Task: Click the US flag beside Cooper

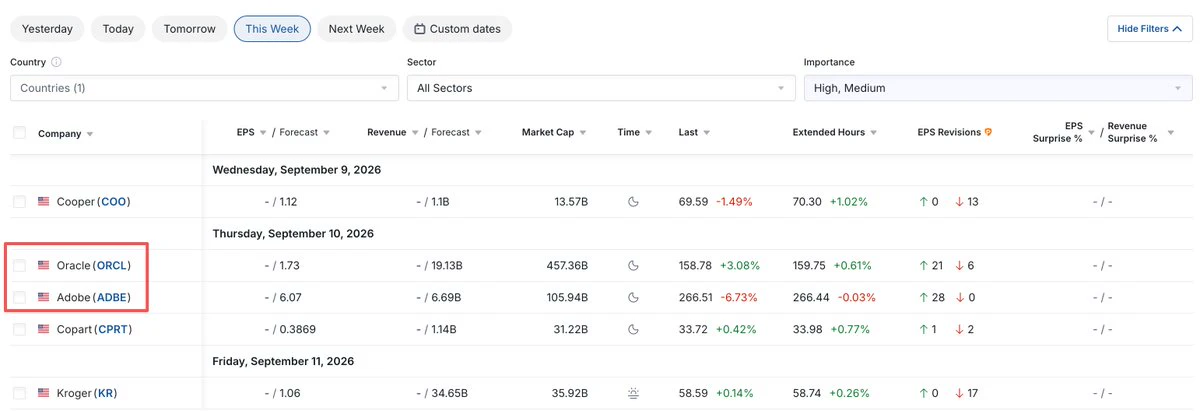Action: coord(43,202)
